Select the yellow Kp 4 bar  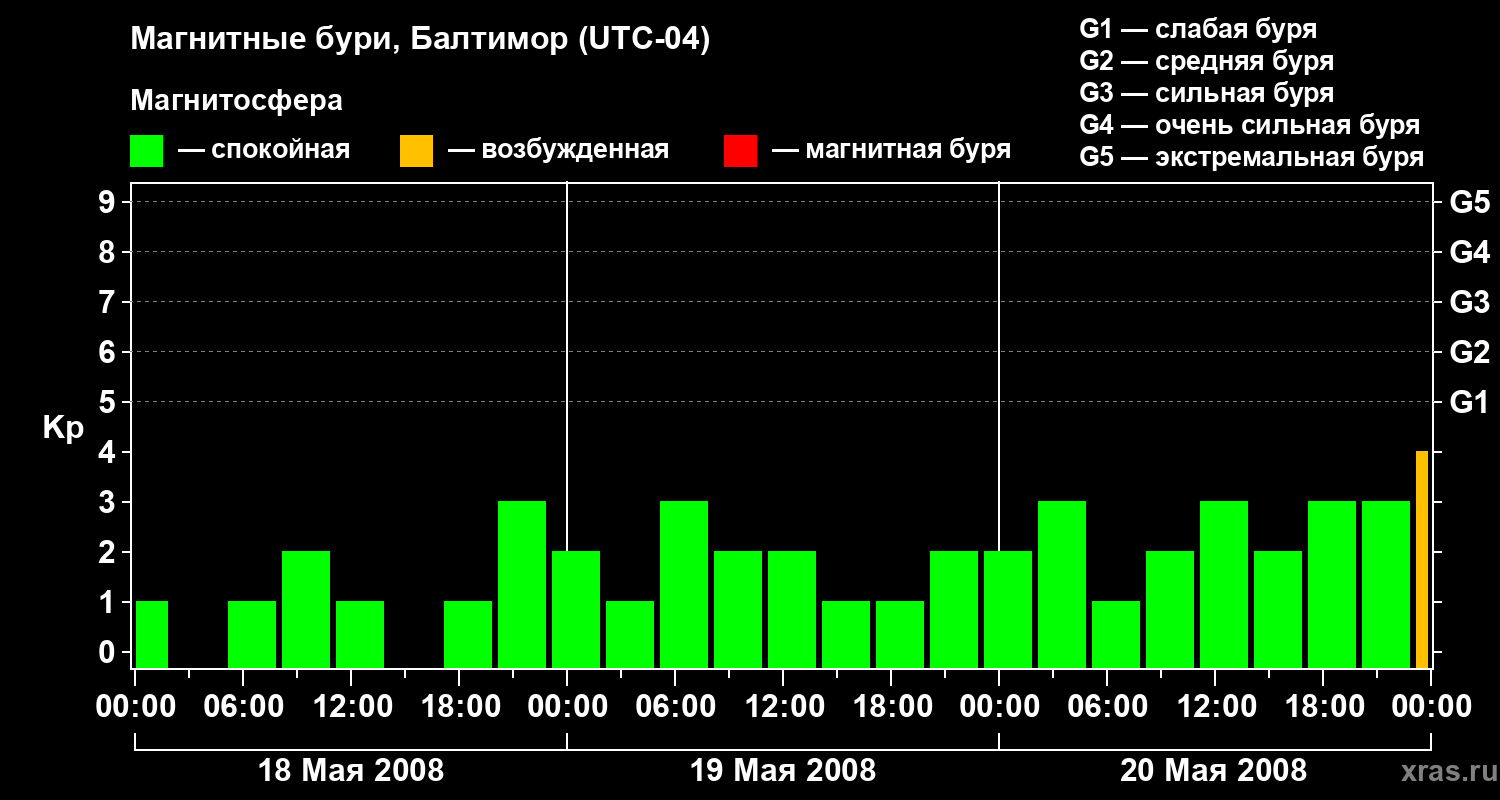(1422, 559)
